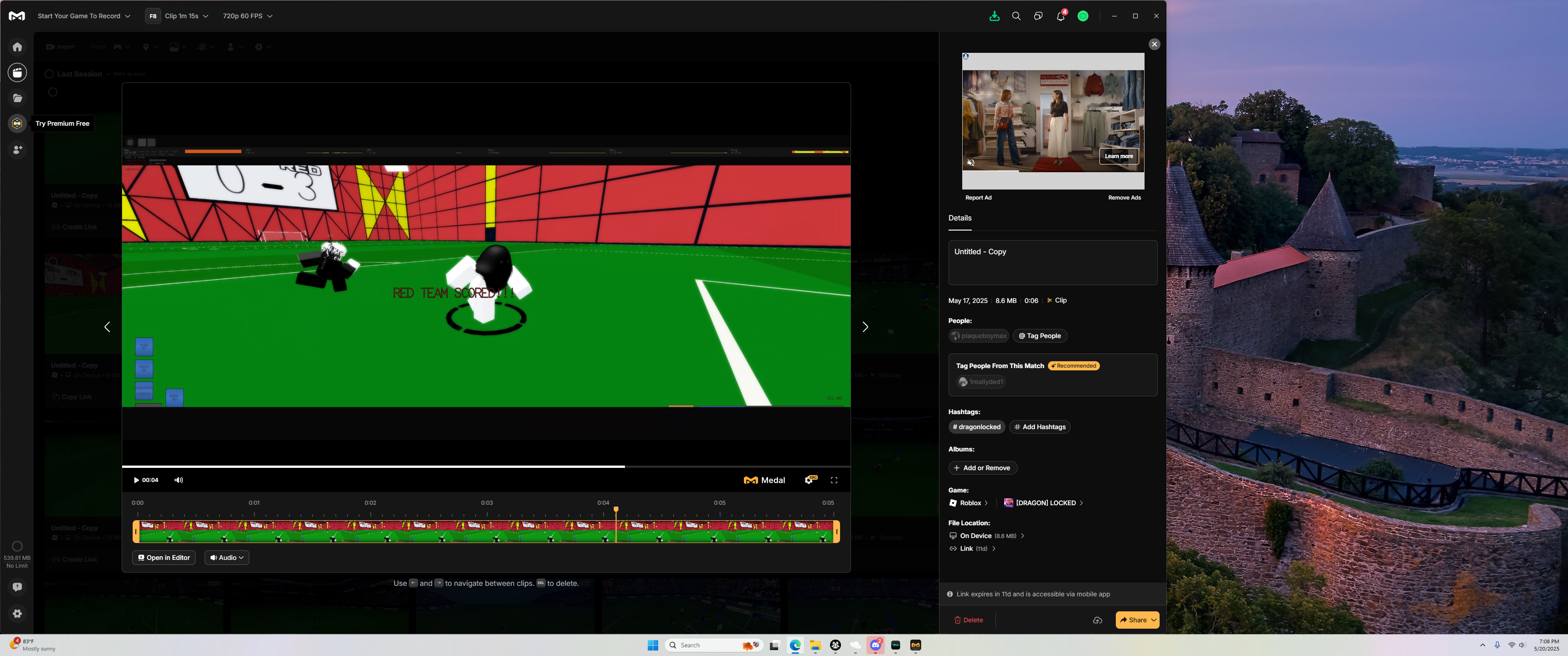Select the Details tab
This screenshot has height=656, width=1568.
959,218
